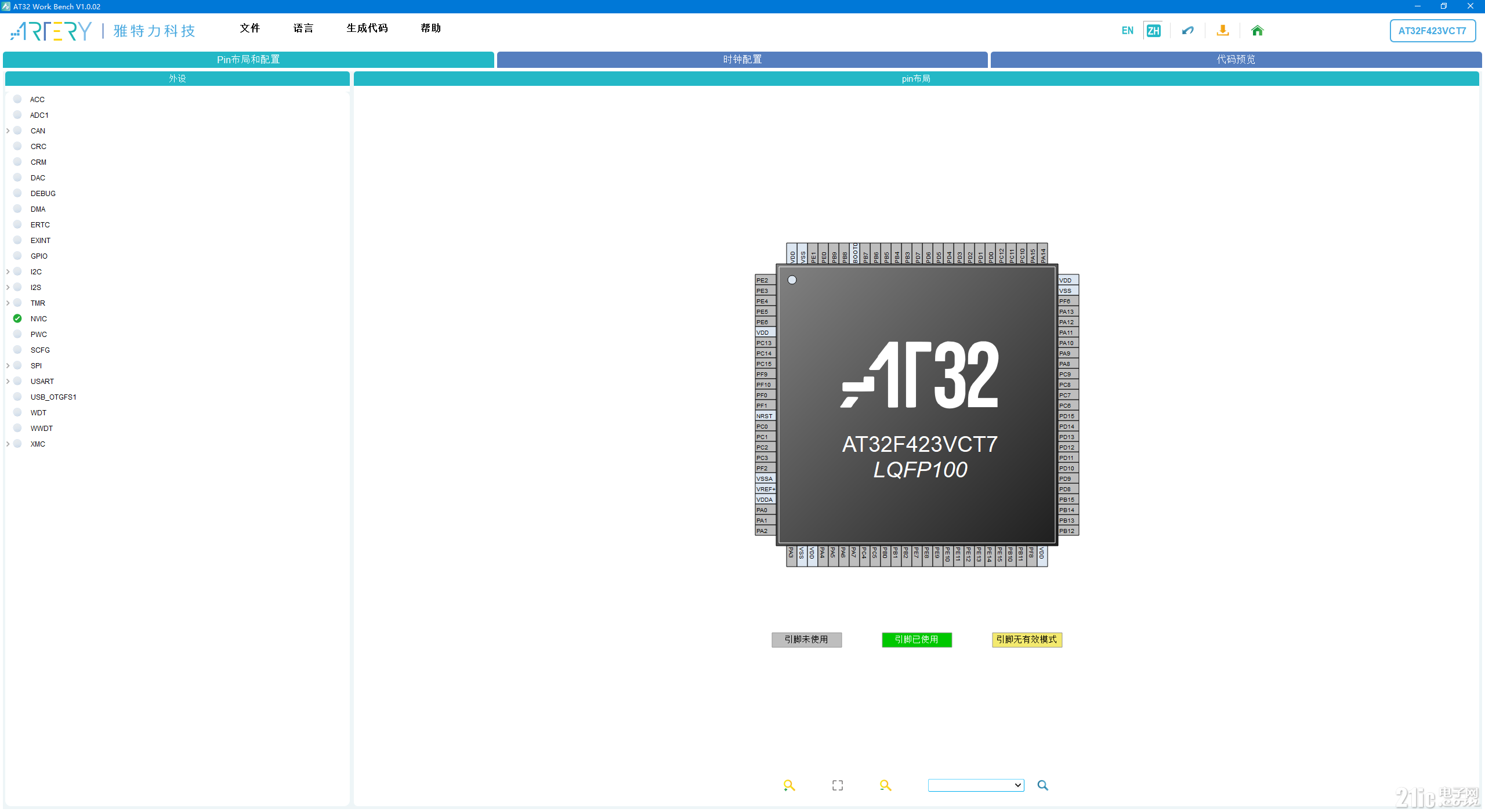Zoom out of the pin layout

[885, 785]
